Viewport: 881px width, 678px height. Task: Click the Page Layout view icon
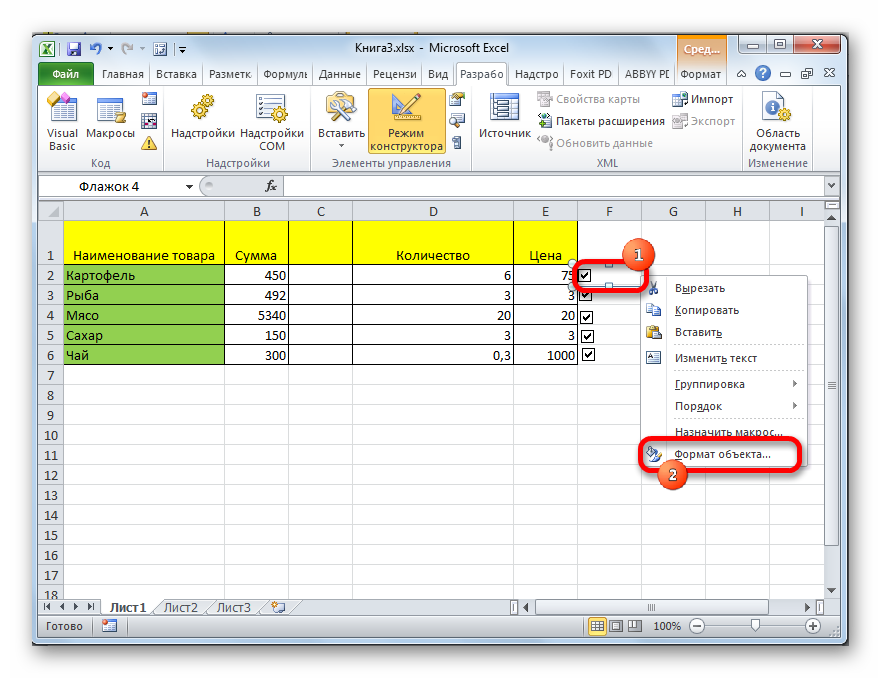click(x=617, y=626)
